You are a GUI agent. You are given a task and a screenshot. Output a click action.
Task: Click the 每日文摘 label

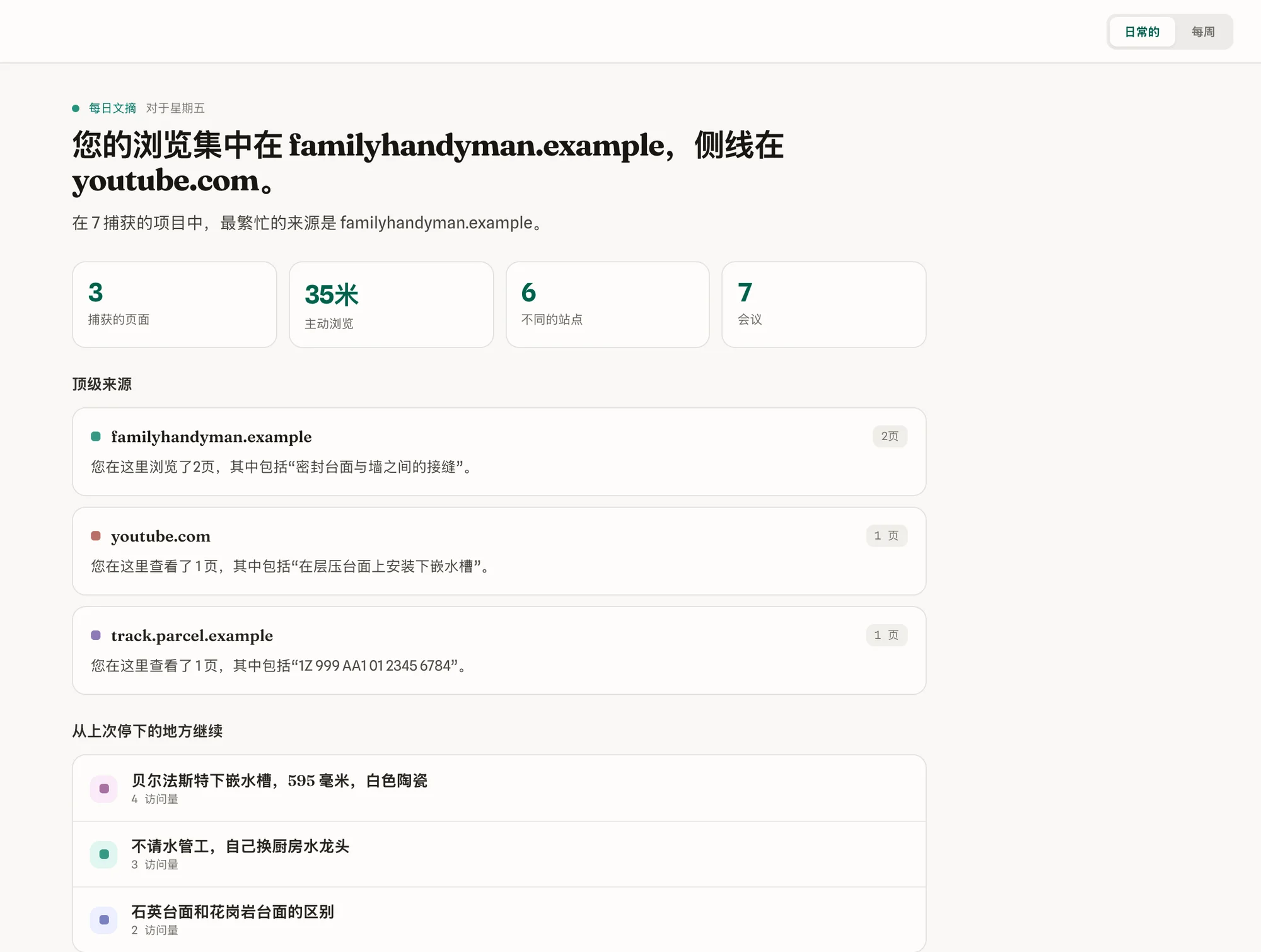pos(112,108)
